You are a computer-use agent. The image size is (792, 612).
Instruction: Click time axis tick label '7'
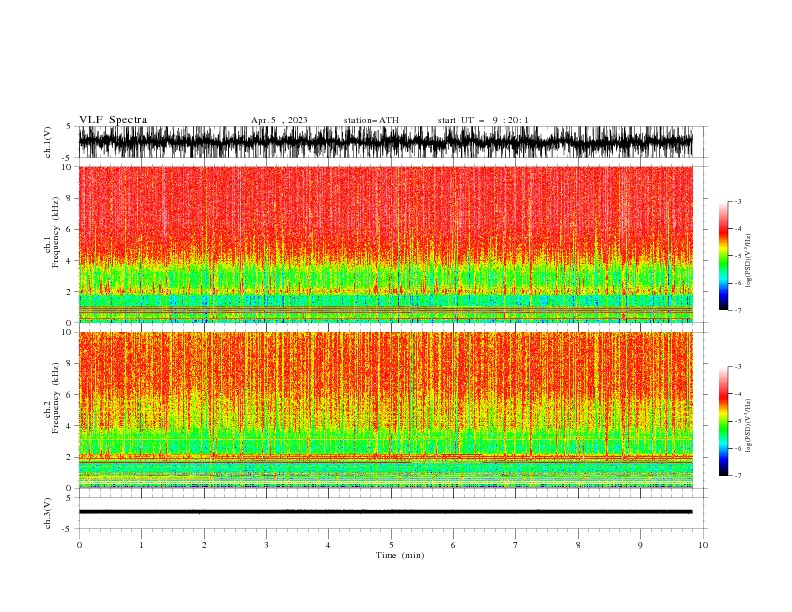tap(516, 545)
